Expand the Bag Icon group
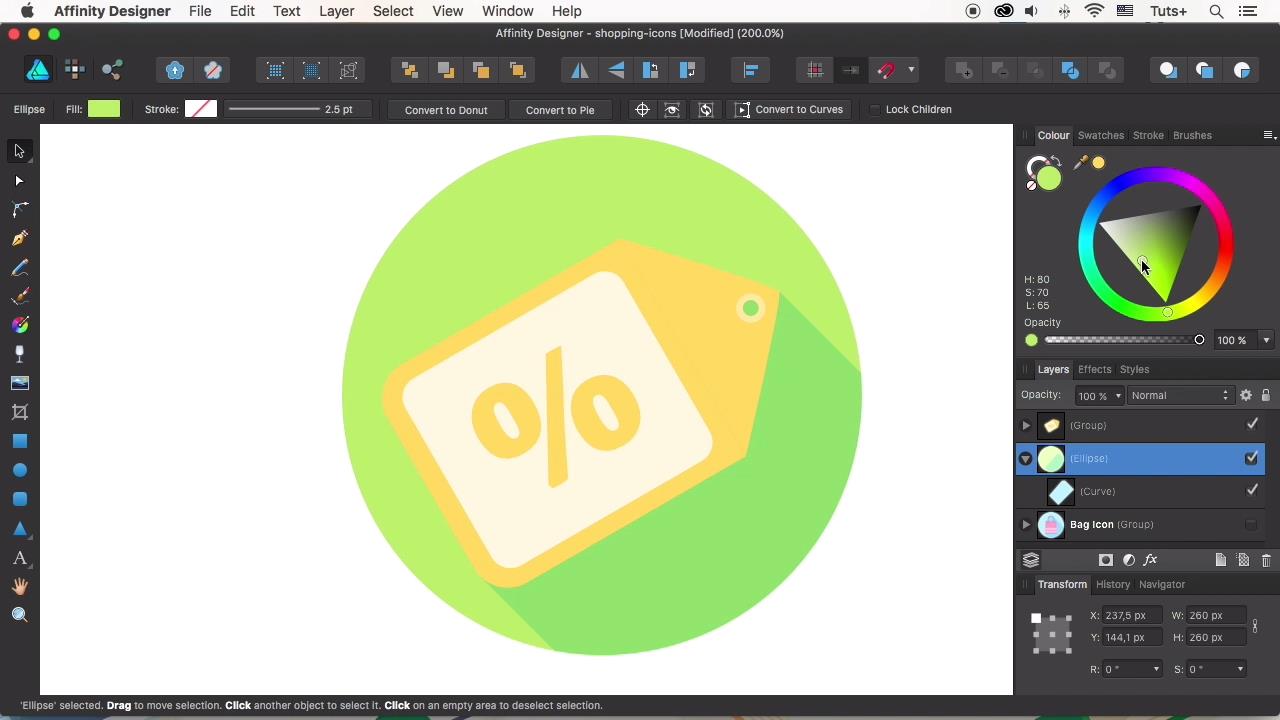This screenshot has height=720, width=1280. click(1026, 525)
